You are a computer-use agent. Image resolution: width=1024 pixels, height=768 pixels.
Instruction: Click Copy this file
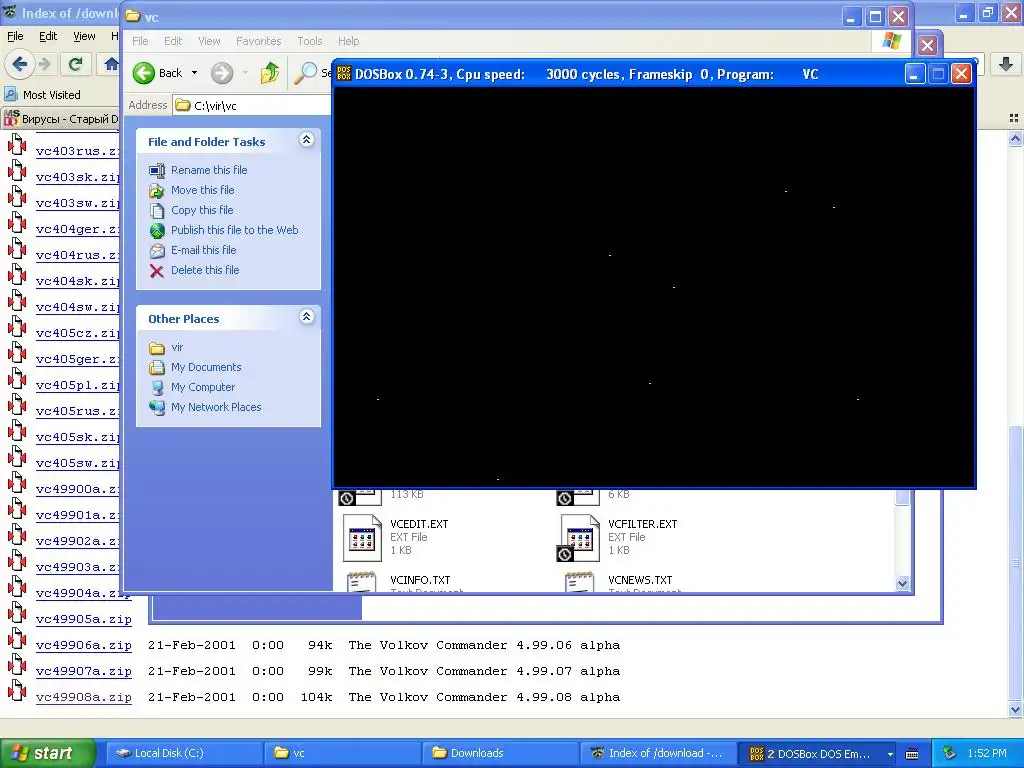pyautogui.click(x=202, y=210)
